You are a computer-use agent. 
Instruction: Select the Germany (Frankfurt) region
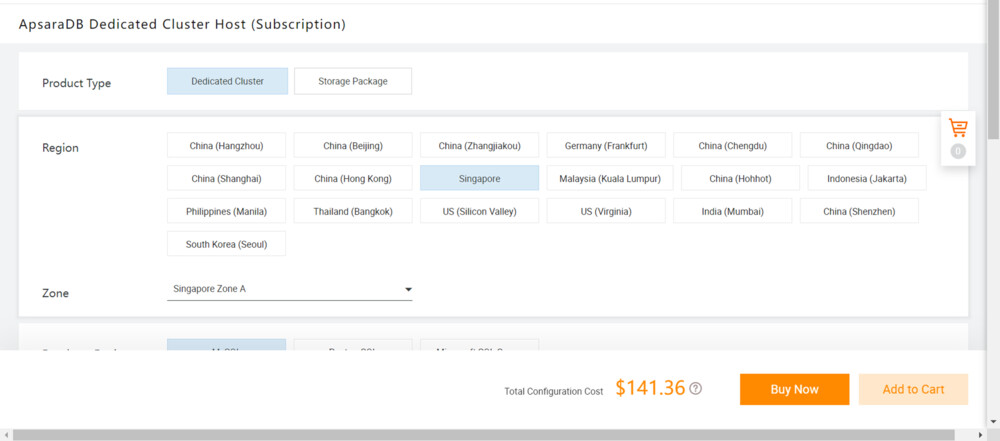click(x=606, y=146)
